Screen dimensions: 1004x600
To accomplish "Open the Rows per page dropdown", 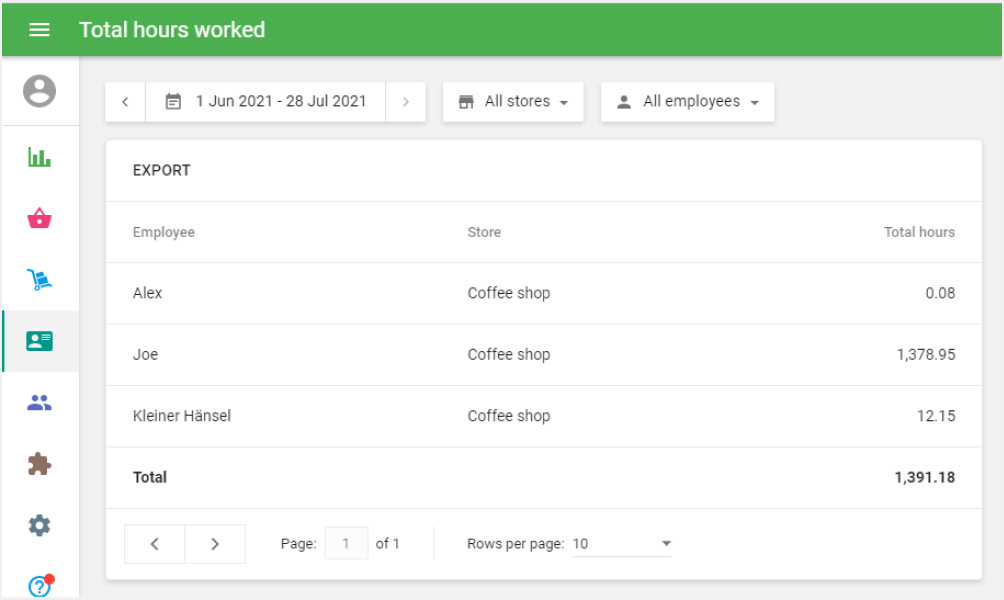I will click(x=622, y=544).
